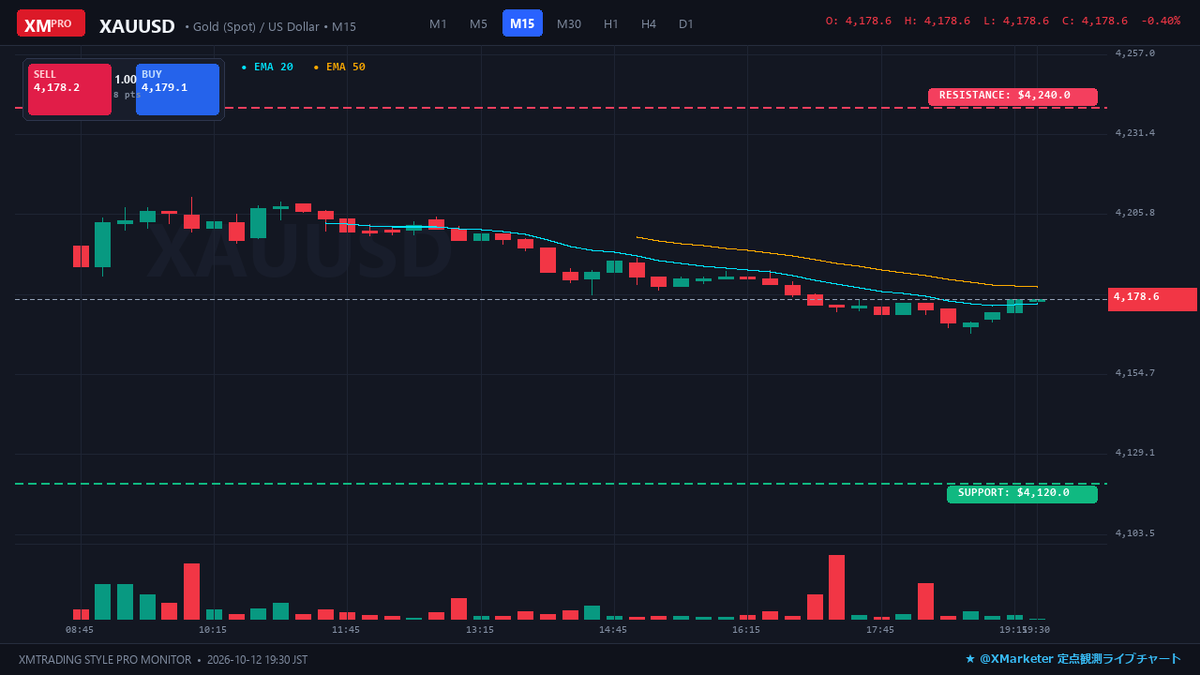Click the tallest red volume bar

(x=837, y=587)
